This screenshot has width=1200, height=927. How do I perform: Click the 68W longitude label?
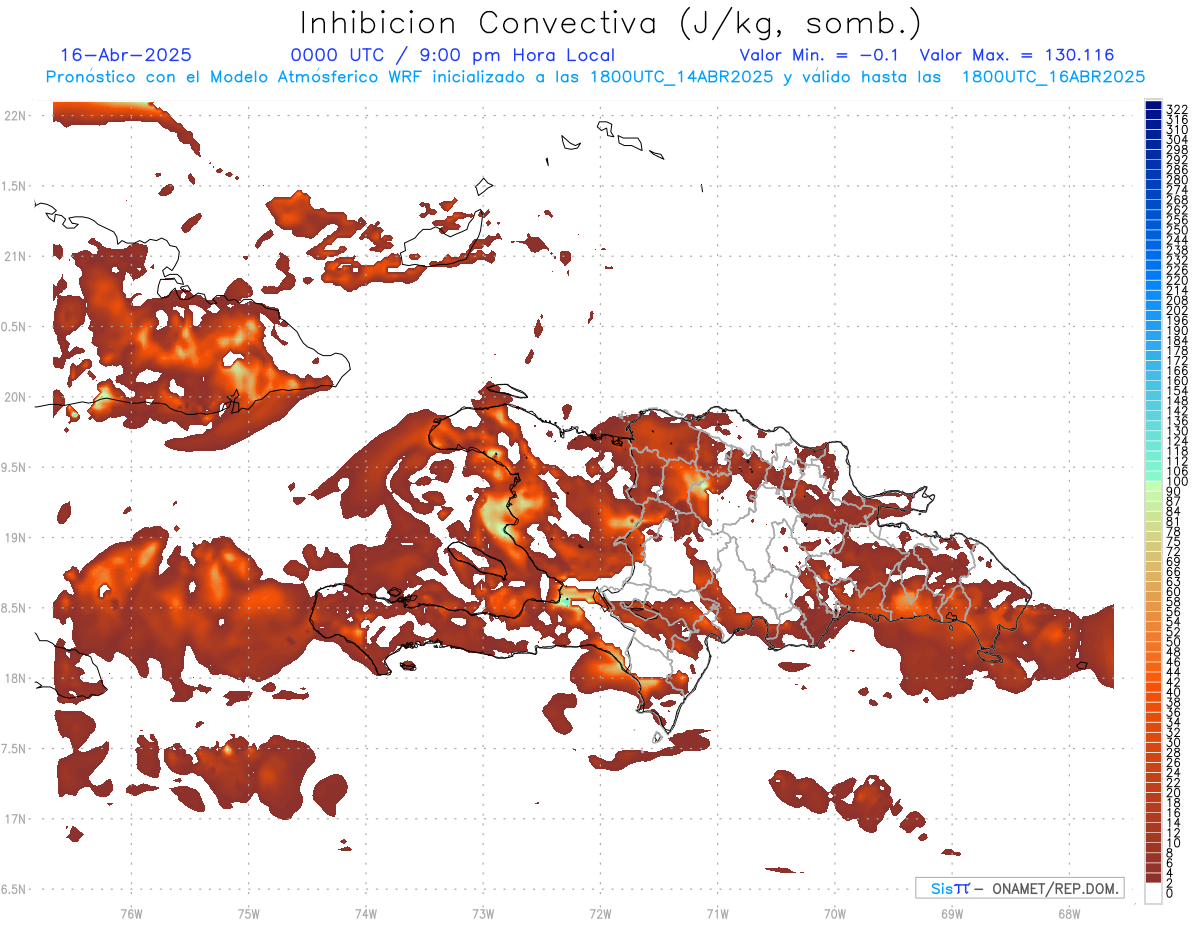(x=1068, y=913)
